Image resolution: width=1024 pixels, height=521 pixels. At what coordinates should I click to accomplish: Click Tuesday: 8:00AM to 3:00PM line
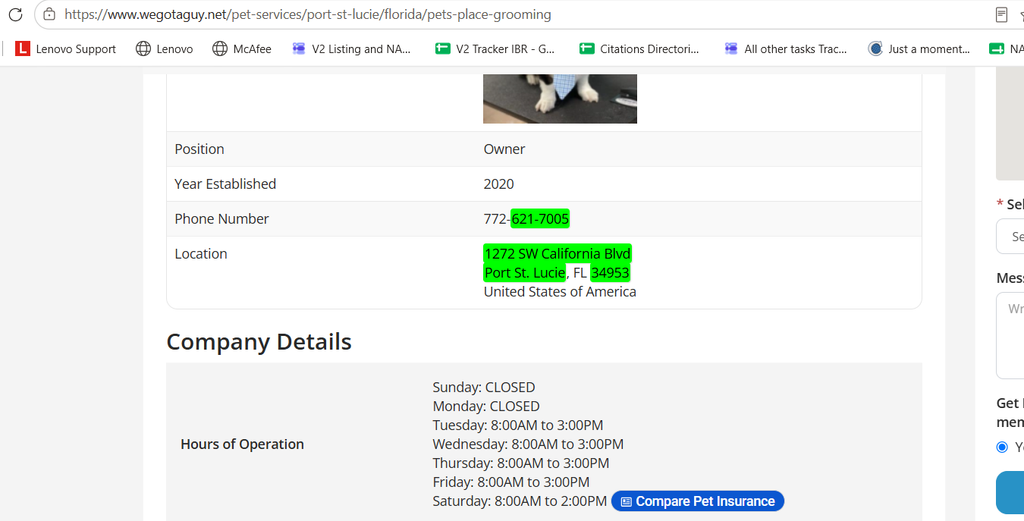pos(518,425)
